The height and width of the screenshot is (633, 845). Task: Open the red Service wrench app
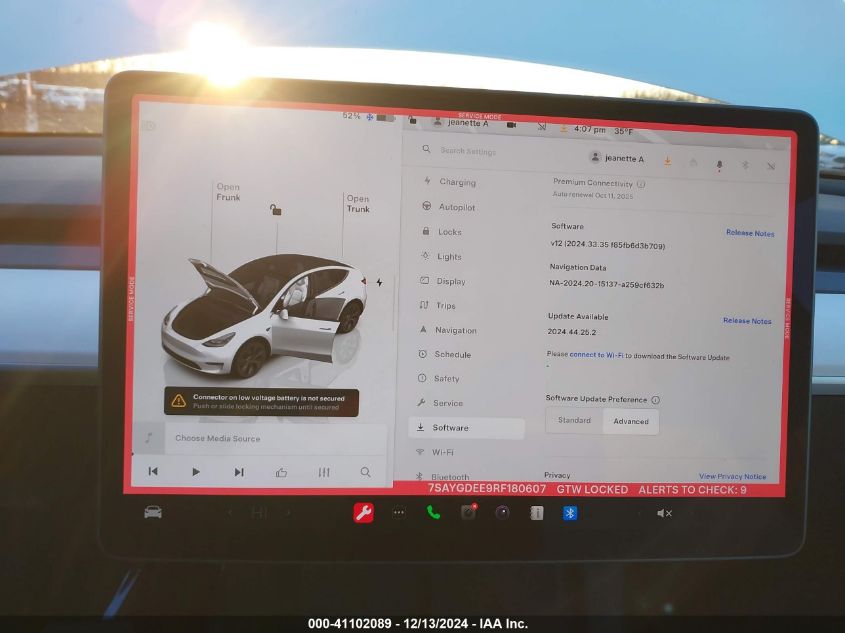363,513
